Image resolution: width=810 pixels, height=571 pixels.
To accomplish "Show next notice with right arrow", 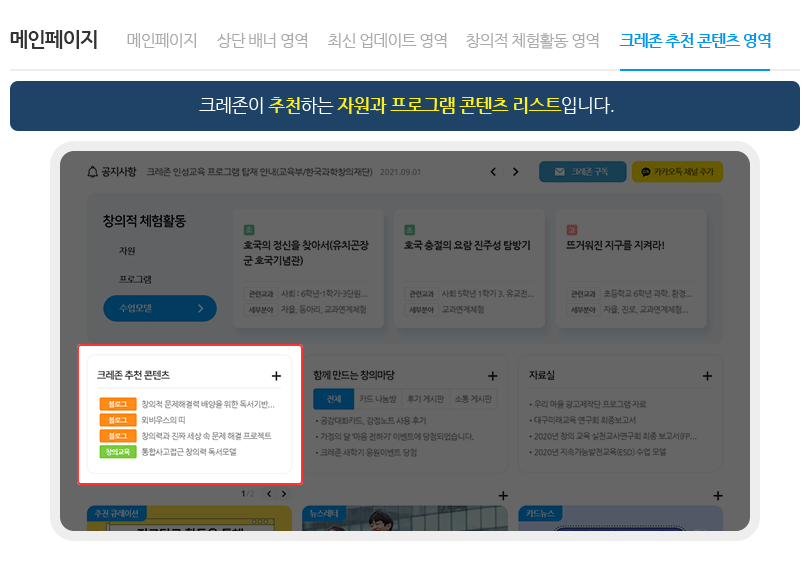I will [x=516, y=172].
